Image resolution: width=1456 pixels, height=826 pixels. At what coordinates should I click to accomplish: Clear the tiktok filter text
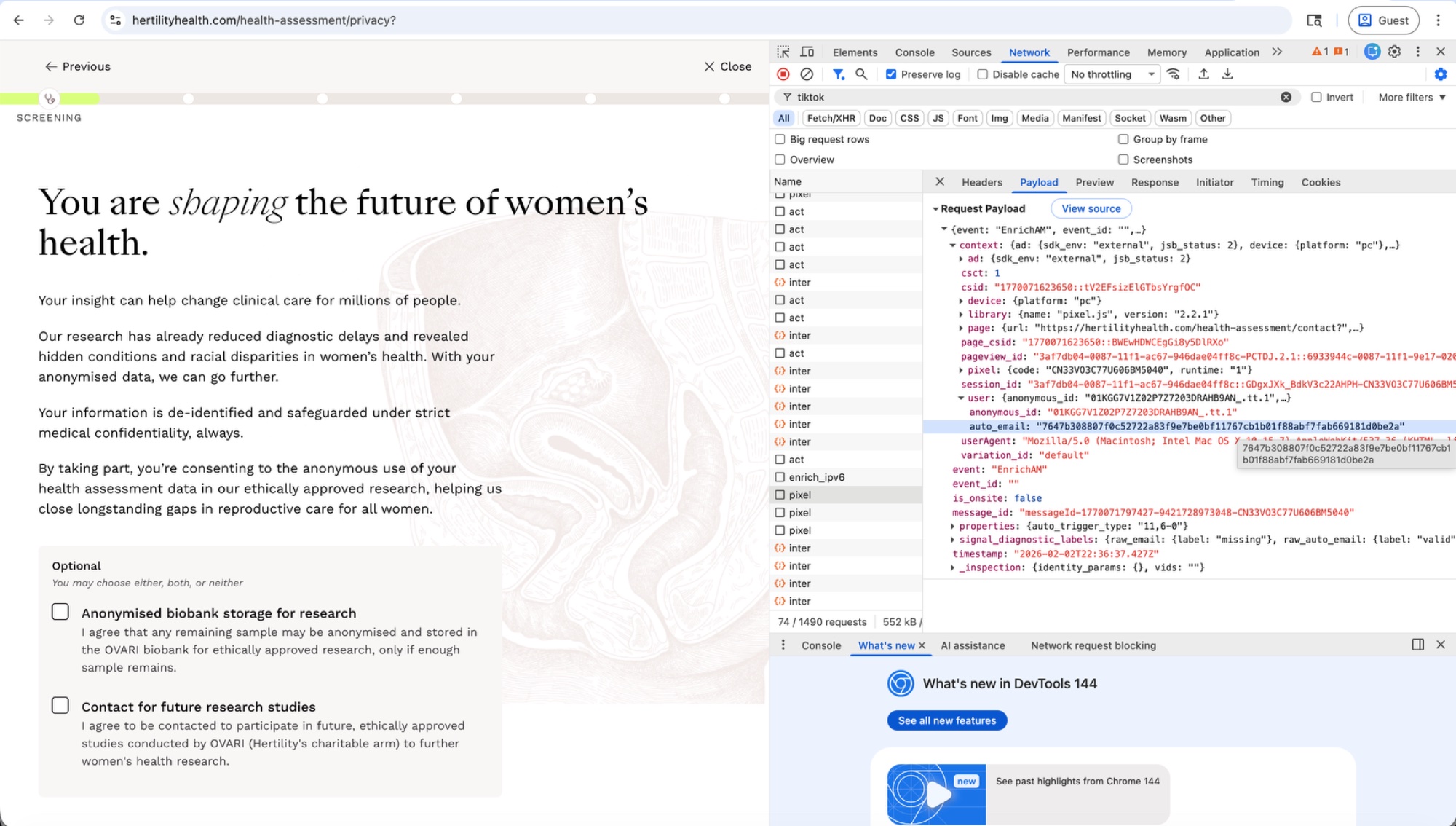(x=1286, y=97)
